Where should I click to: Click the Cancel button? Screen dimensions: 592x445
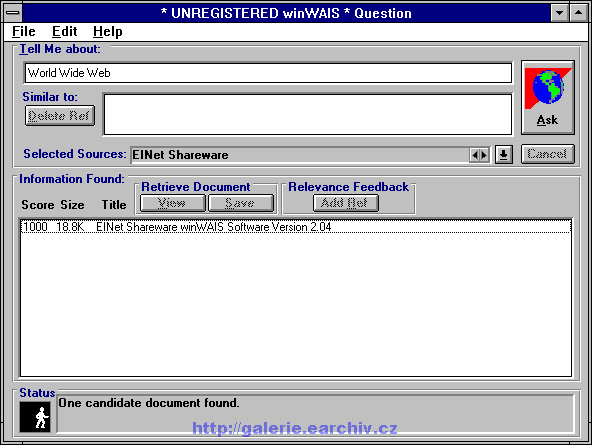[x=548, y=154]
